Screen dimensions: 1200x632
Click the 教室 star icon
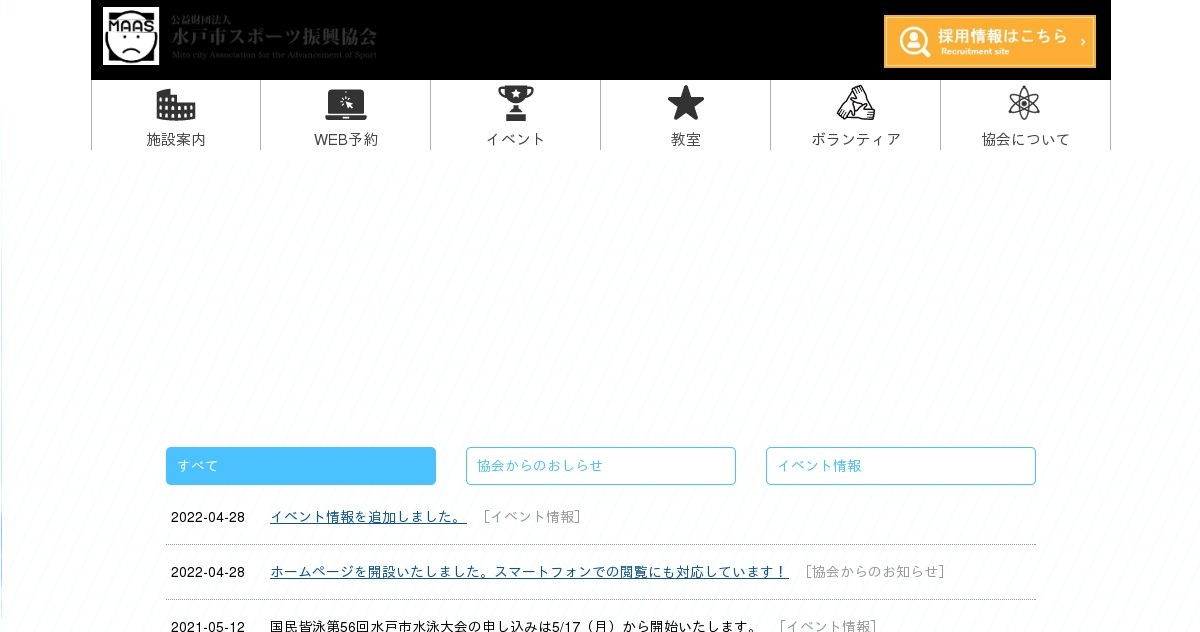[686, 103]
